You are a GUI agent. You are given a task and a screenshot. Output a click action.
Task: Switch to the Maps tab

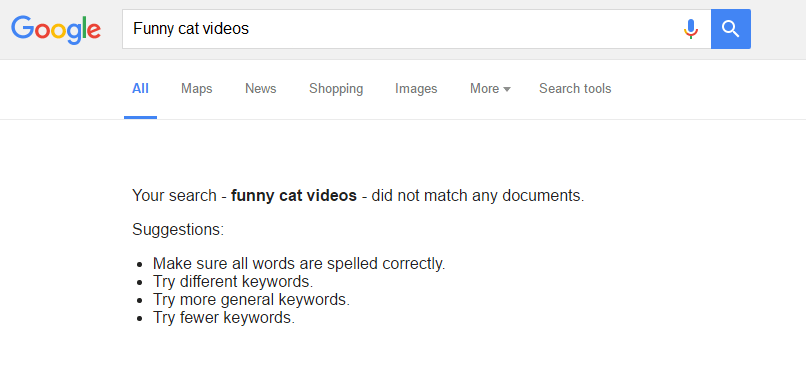point(196,89)
